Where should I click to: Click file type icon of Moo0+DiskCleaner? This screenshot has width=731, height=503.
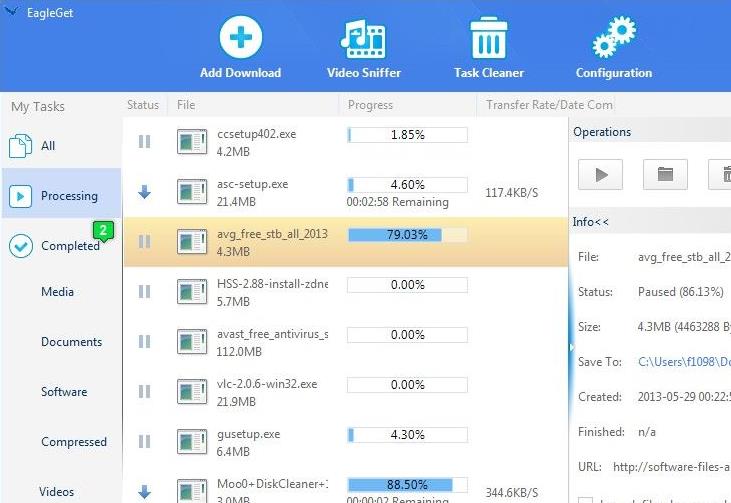coord(192,491)
